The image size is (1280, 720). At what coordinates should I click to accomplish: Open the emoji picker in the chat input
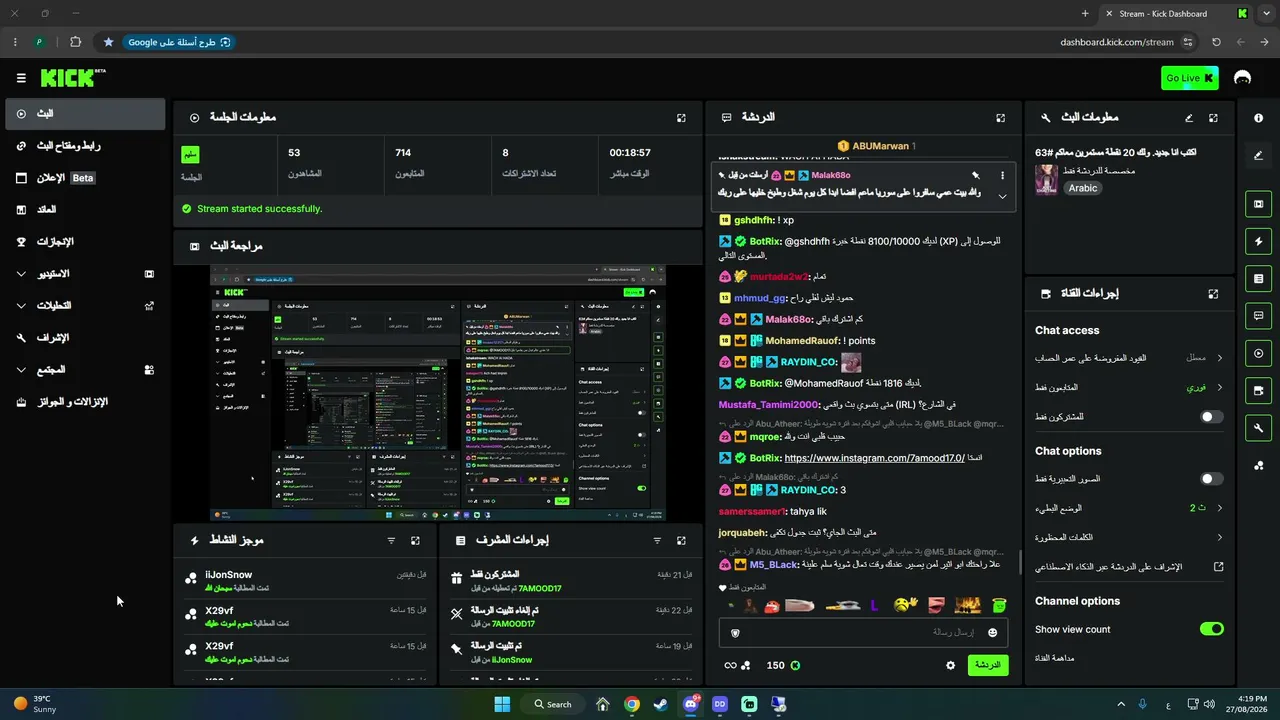point(992,633)
